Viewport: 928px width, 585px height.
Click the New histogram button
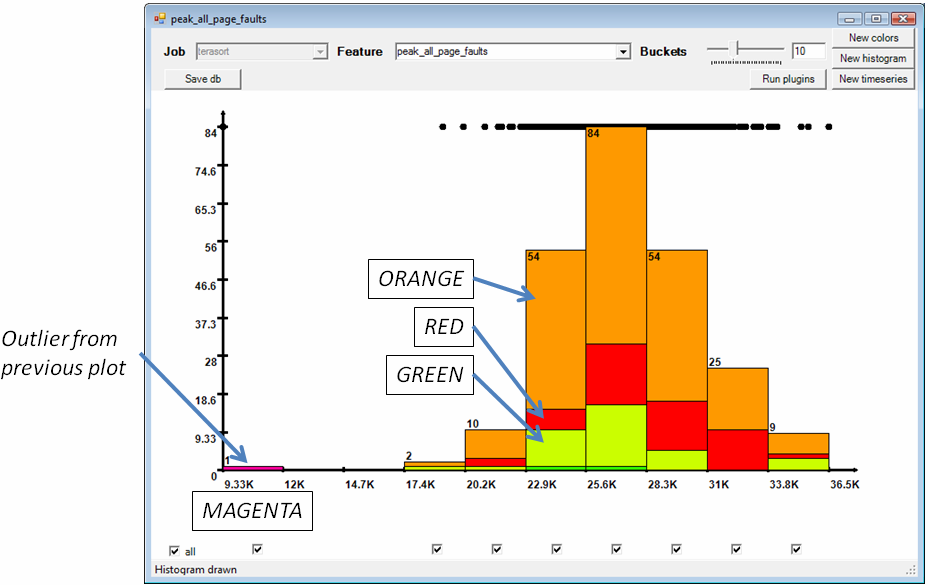click(x=873, y=59)
